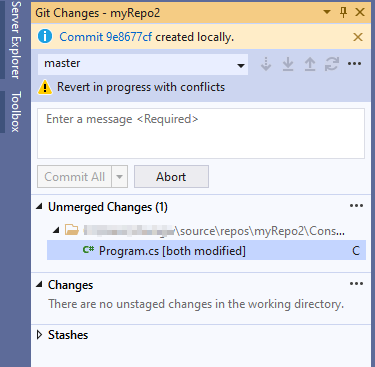Open Unmerged Changes ellipsis menu

tap(356, 206)
